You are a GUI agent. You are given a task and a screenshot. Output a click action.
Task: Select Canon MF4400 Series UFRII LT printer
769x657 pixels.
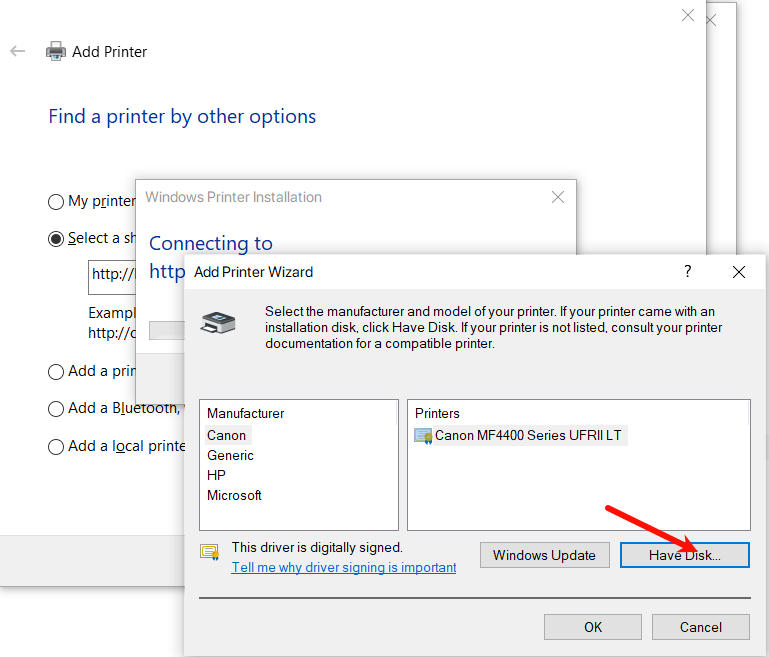tap(528, 435)
